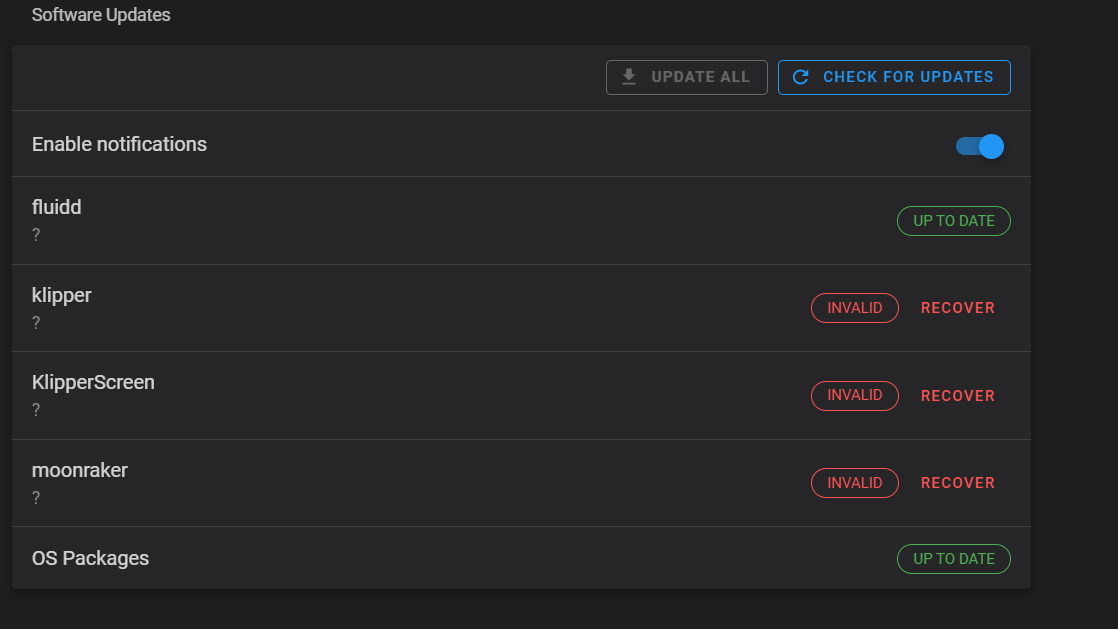Click RECOVER next to klipper

click(x=957, y=307)
